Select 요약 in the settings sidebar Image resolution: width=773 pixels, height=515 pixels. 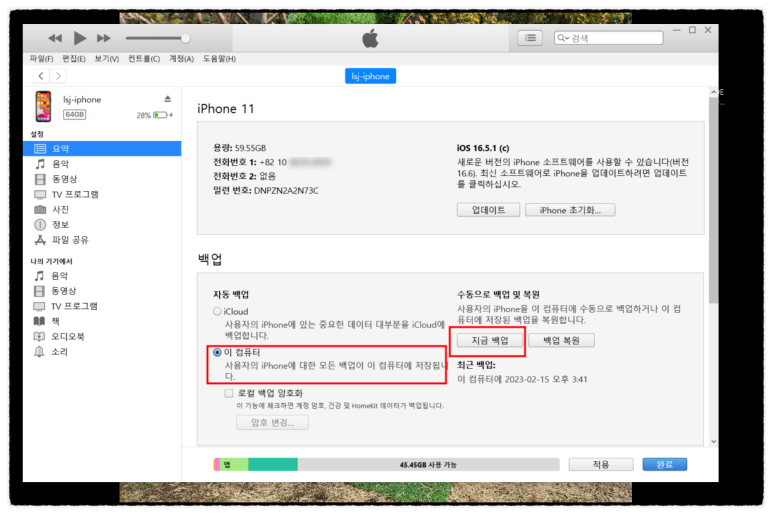coord(102,148)
